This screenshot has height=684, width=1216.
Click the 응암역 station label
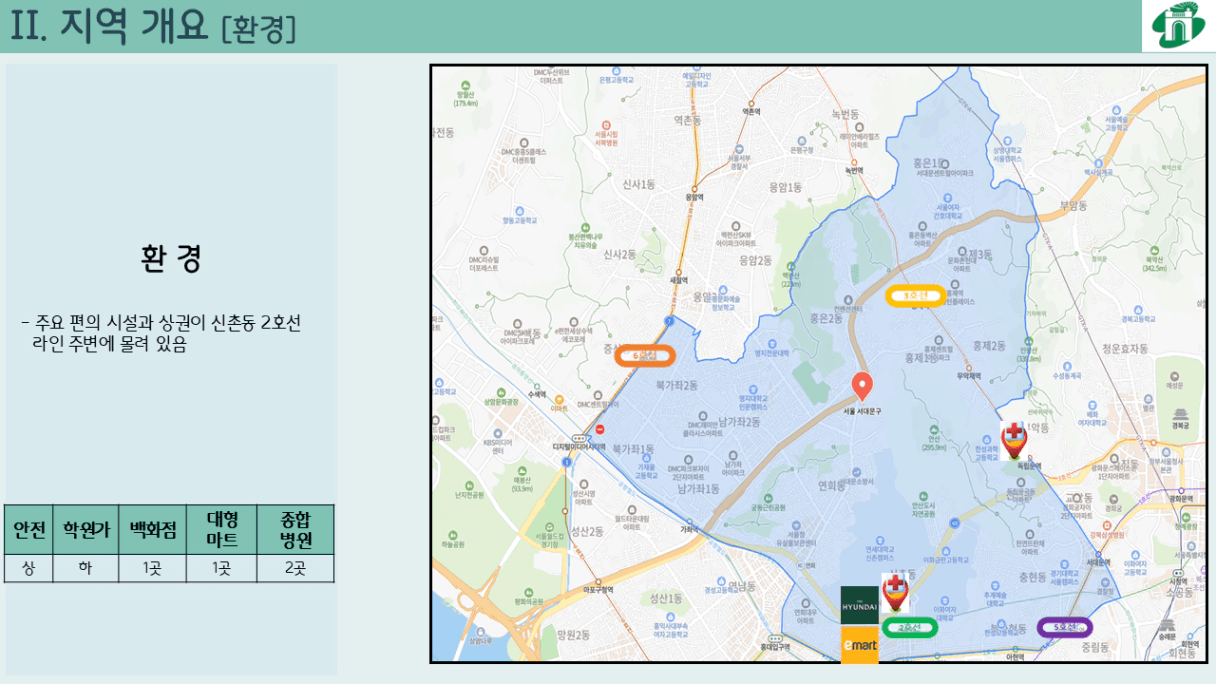pos(693,198)
